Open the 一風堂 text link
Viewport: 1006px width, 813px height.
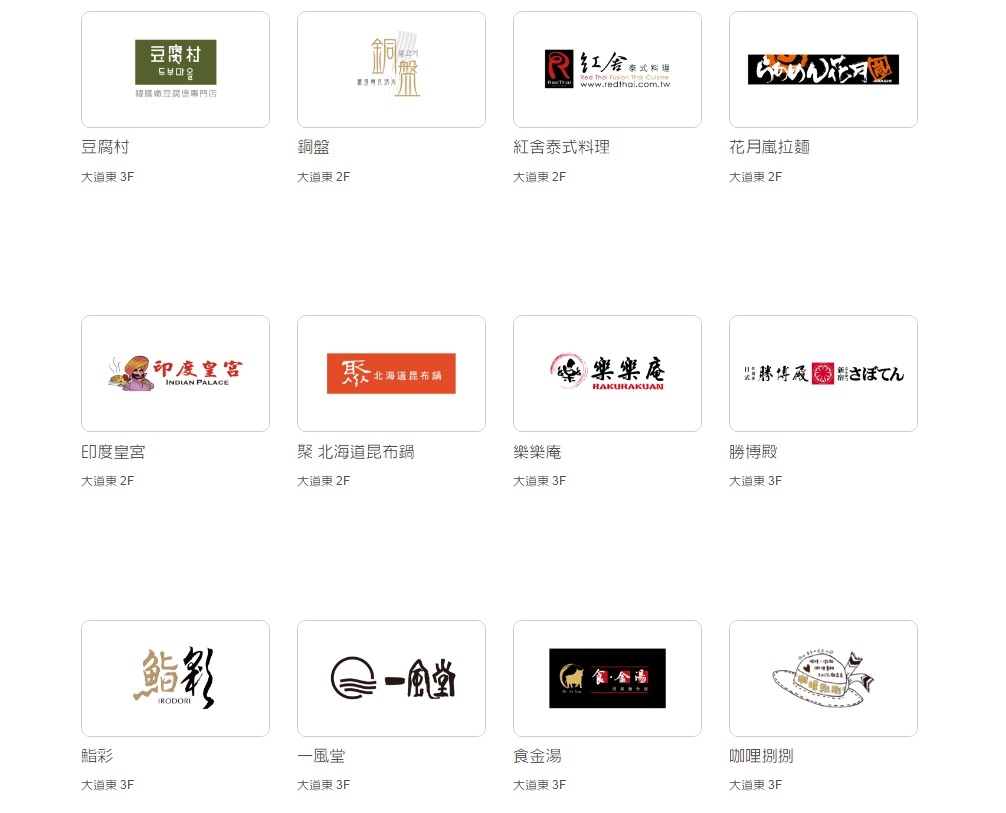[321, 756]
